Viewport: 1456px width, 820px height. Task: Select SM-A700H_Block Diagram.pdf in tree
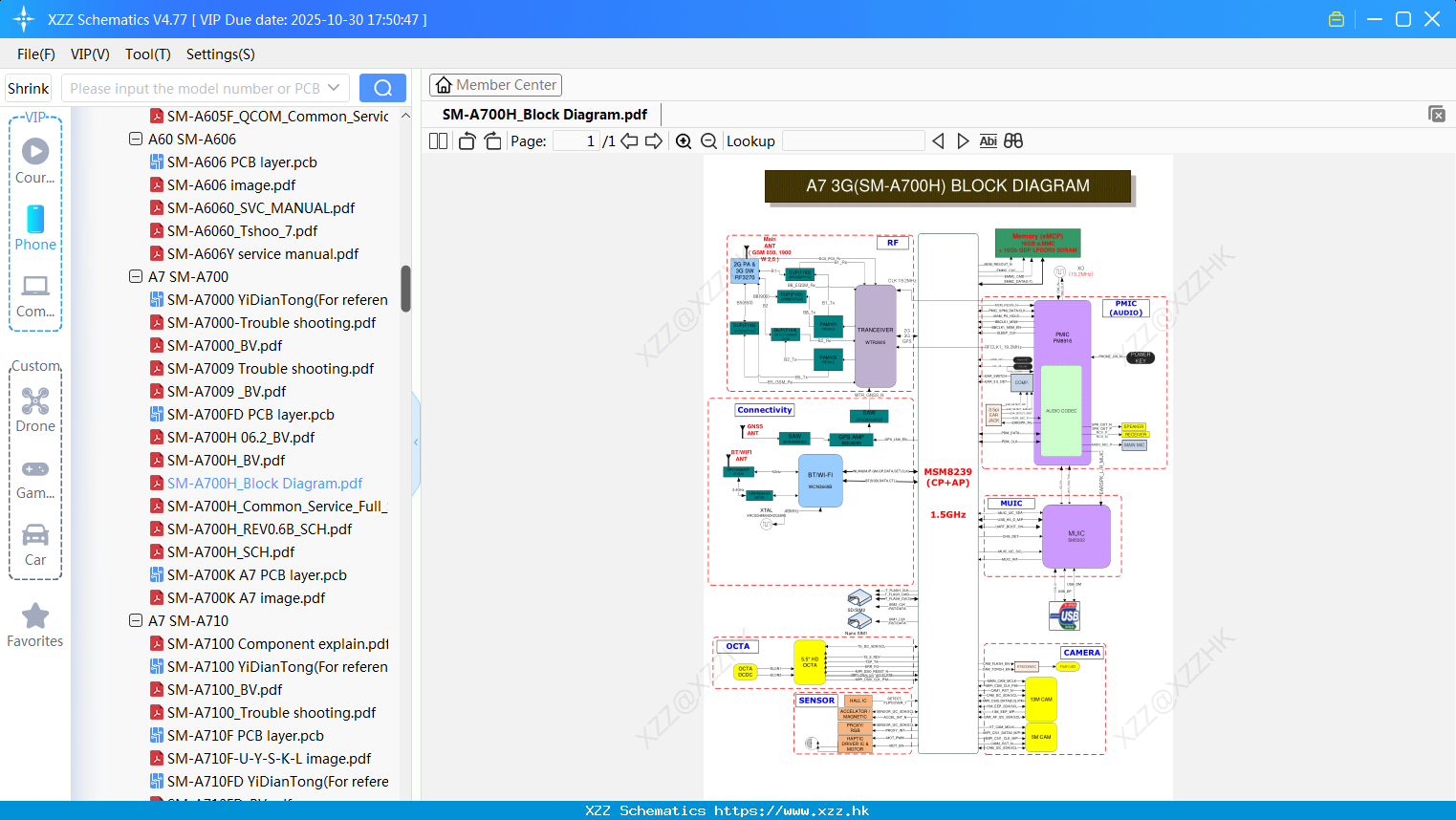coord(265,483)
